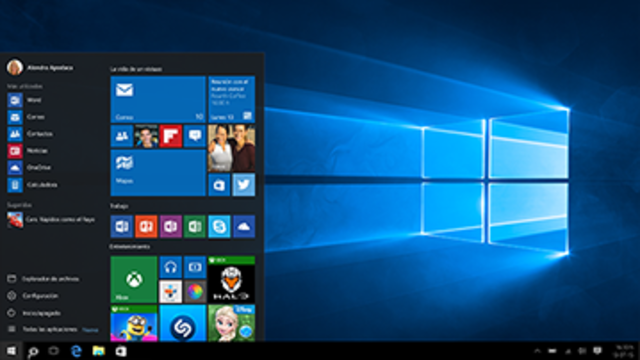Click the user account avatar picture
Image resolution: width=640 pixels, height=360 pixels.
(x=15, y=67)
